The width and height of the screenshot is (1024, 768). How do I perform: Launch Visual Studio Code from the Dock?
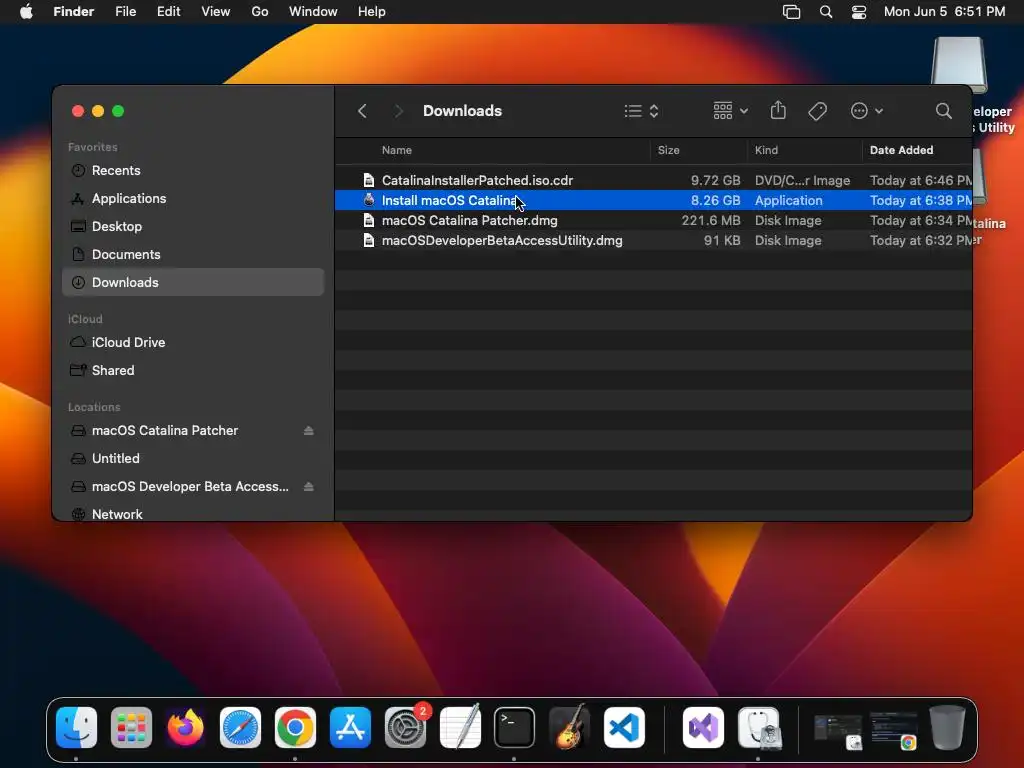pos(624,728)
